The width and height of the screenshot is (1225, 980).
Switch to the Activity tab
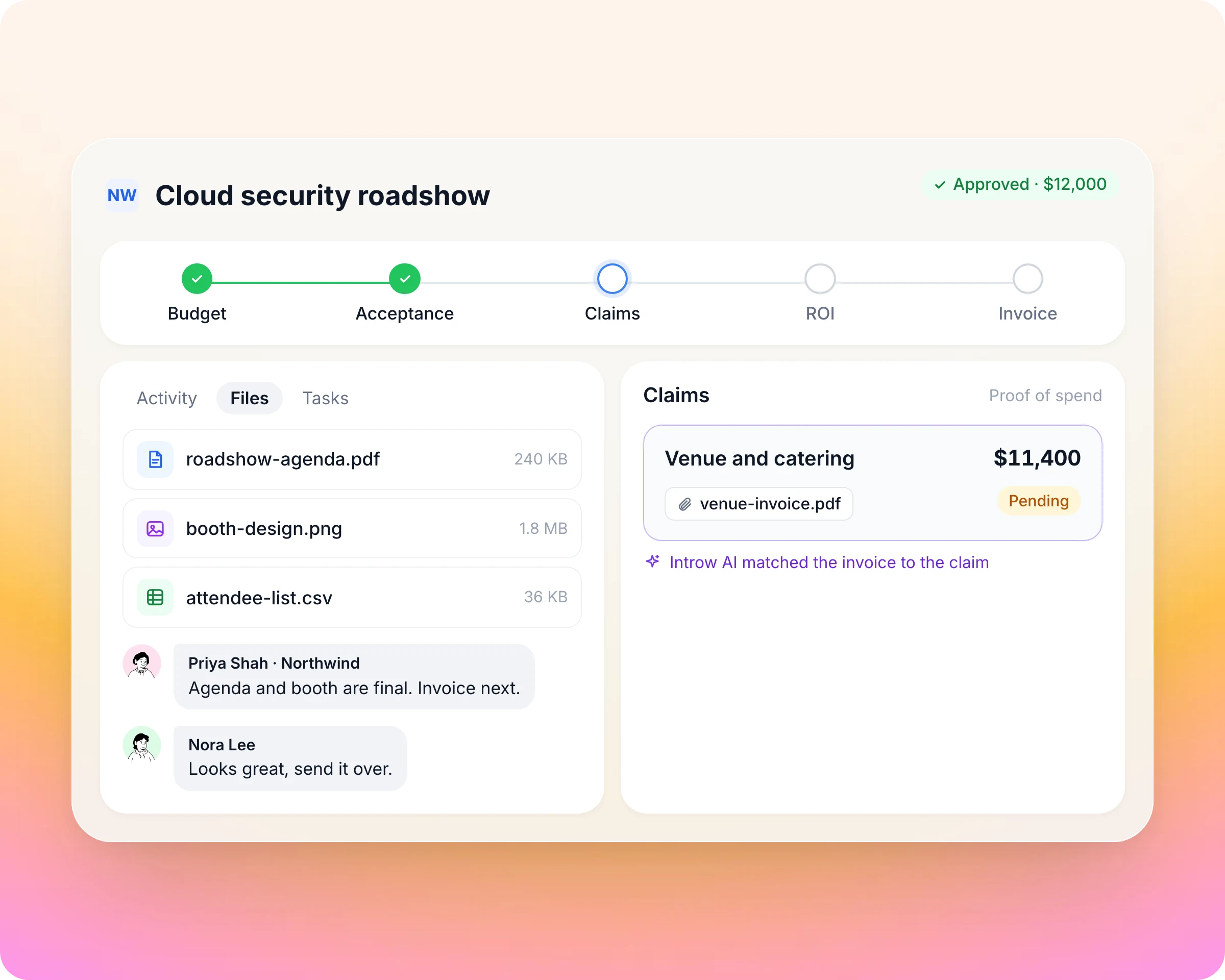[x=166, y=398]
